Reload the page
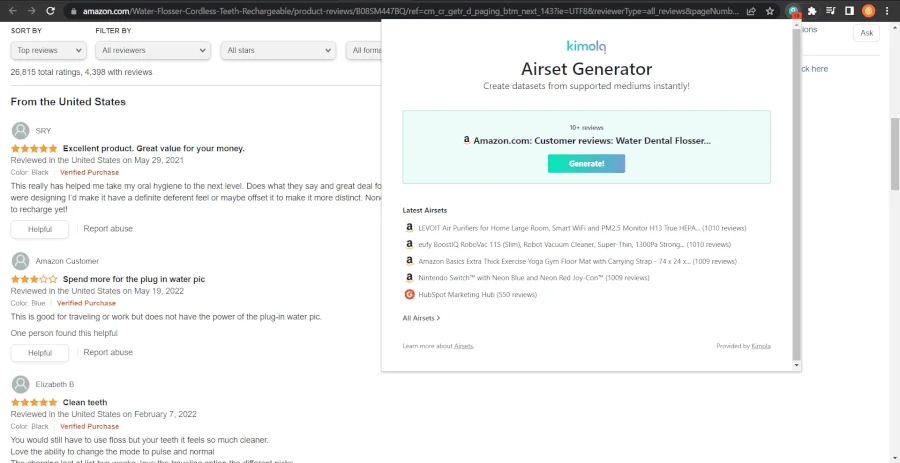Screen dimensions: 900x463 [51, 11]
